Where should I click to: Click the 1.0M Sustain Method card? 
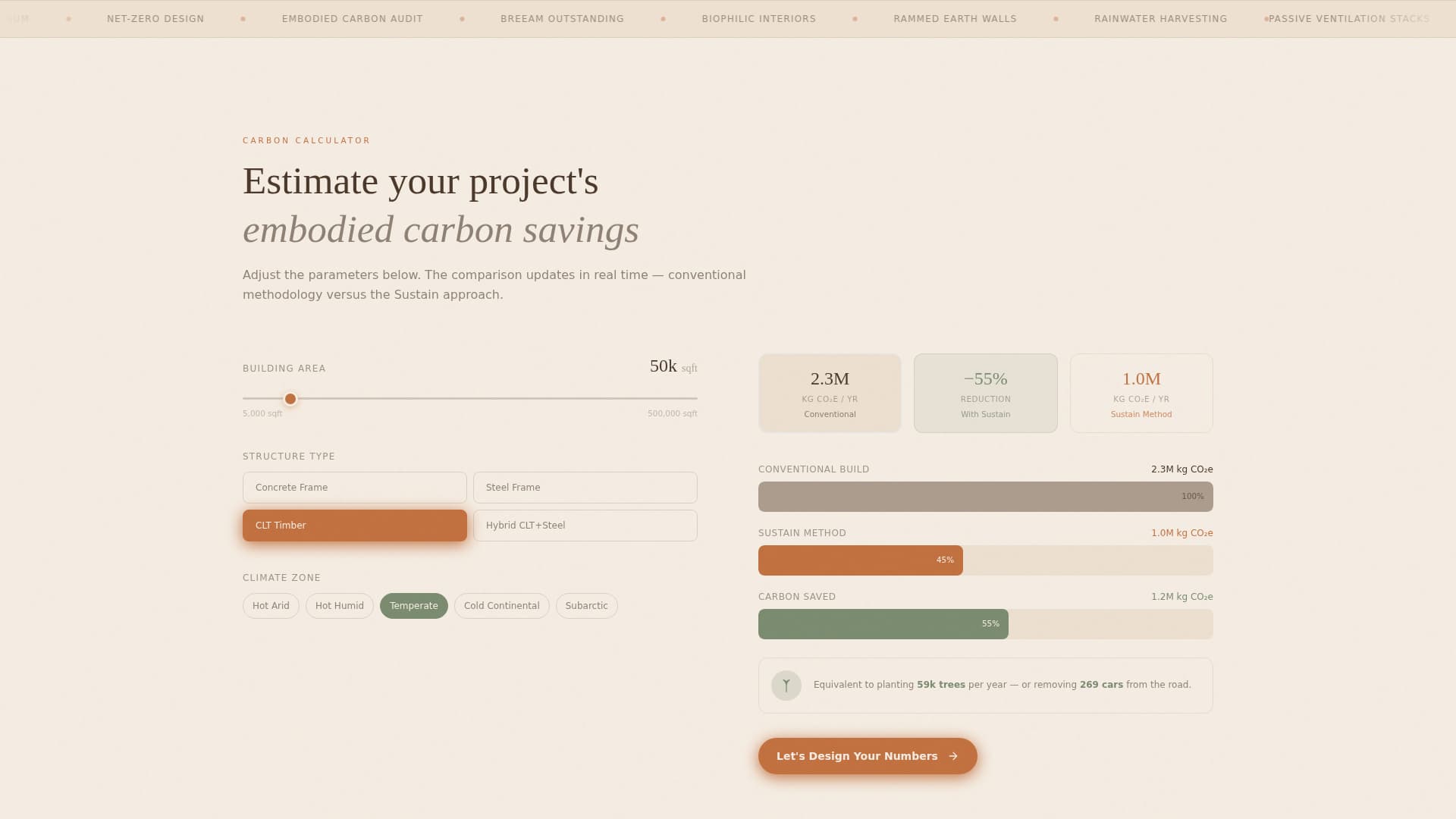click(x=1141, y=392)
